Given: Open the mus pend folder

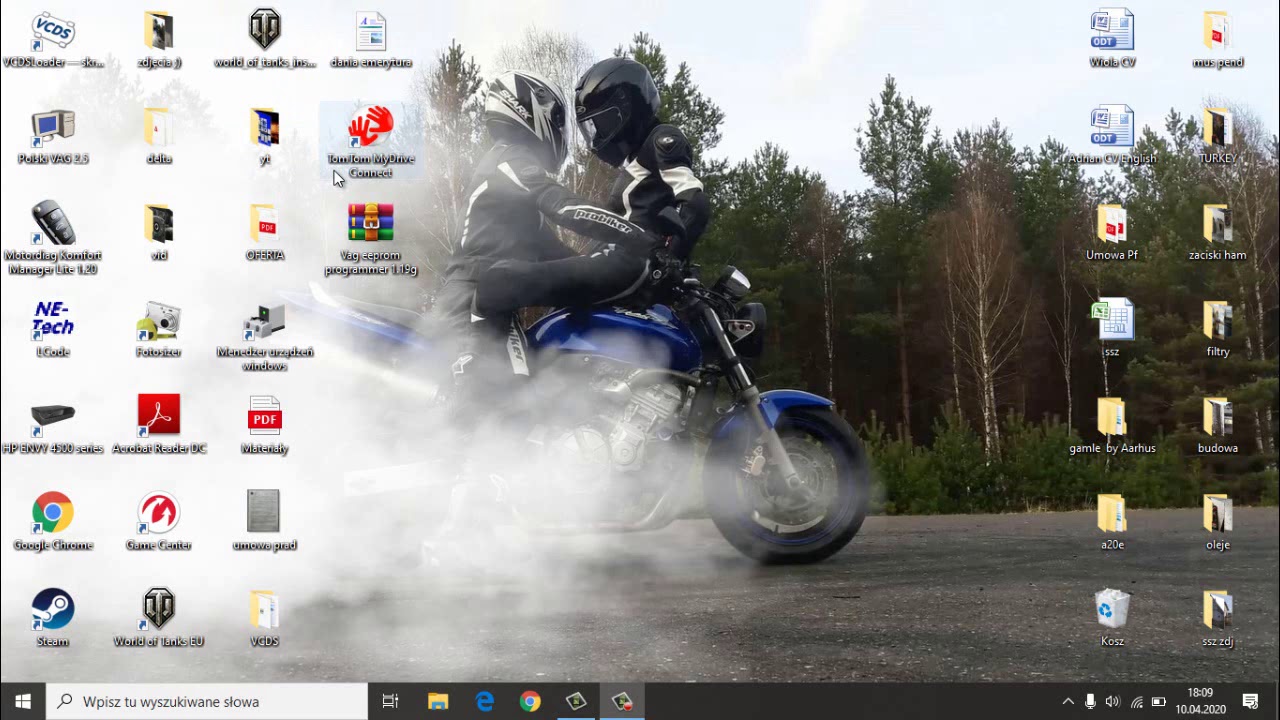Looking at the screenshot, I should point(1218,40).
